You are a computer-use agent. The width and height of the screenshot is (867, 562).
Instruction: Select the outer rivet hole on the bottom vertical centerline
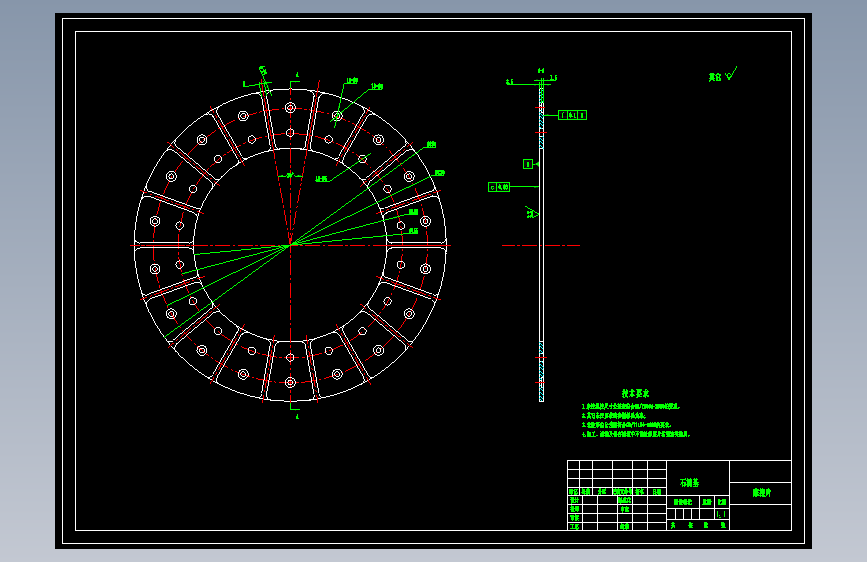click(290, 382)
